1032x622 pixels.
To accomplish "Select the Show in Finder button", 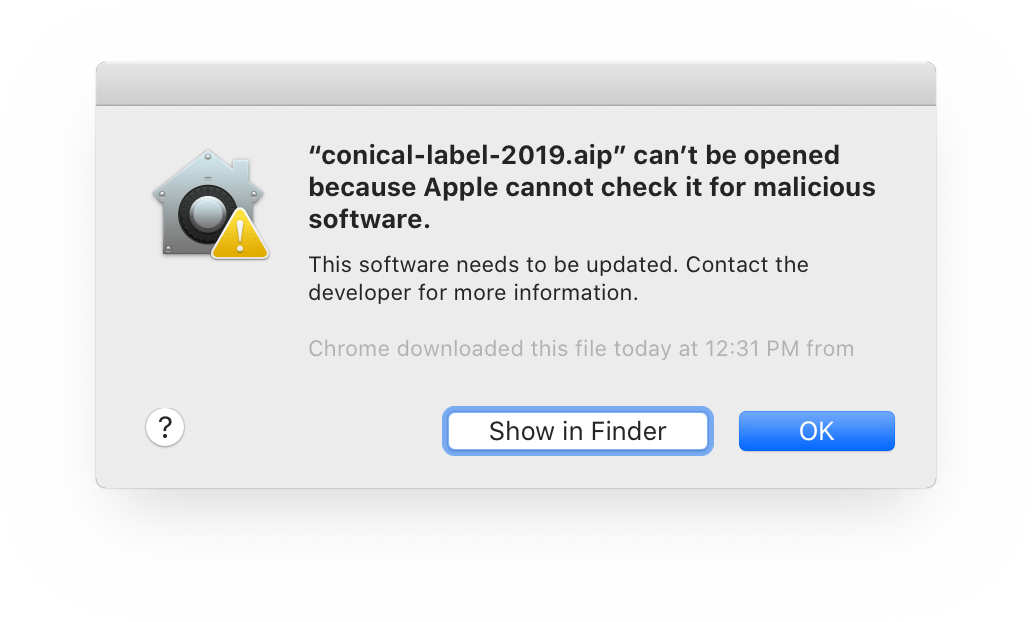I will click(x=577, y=431).
